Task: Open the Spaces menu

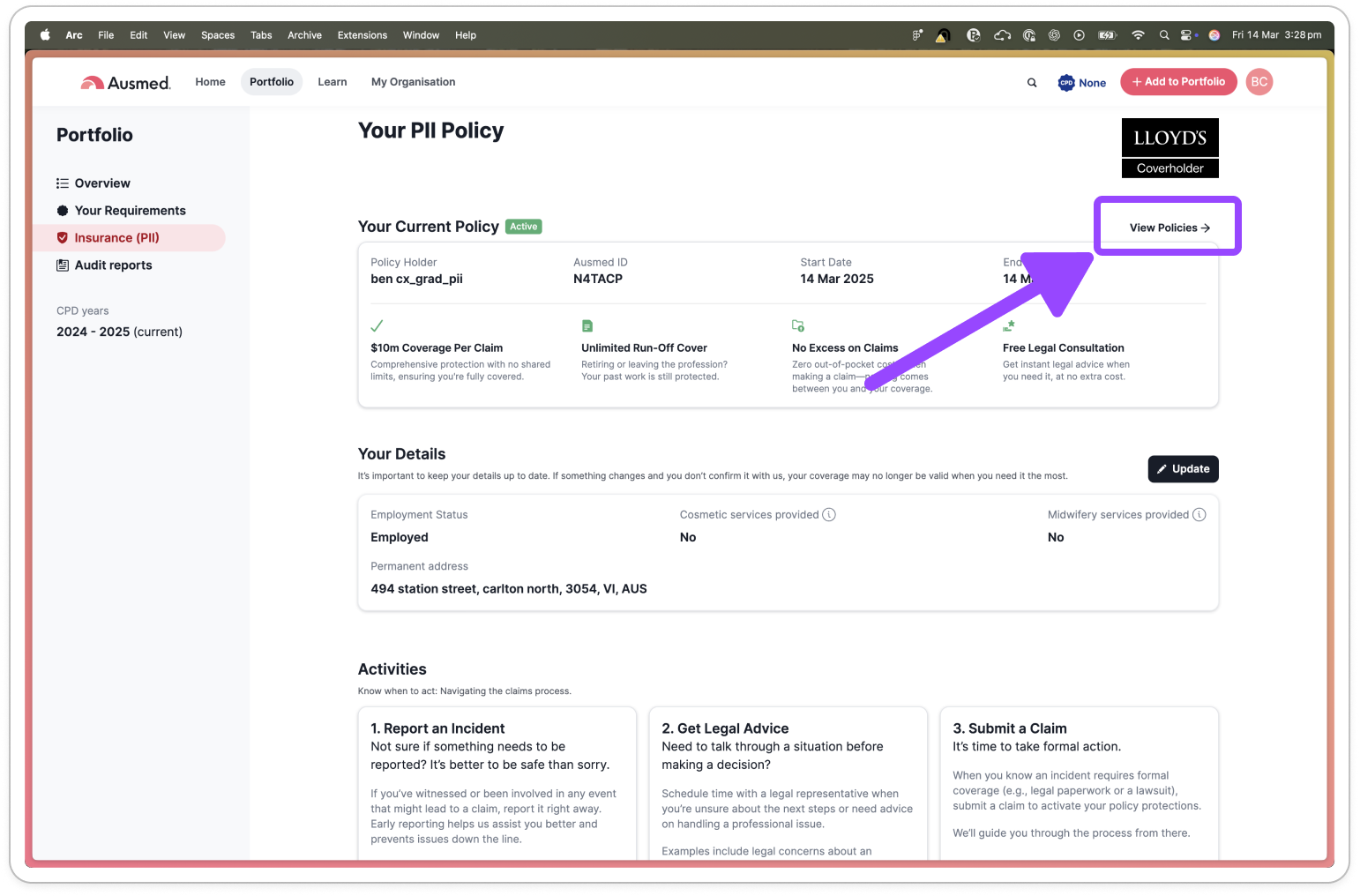Action: pyautogui.click(x=218, y=35)
